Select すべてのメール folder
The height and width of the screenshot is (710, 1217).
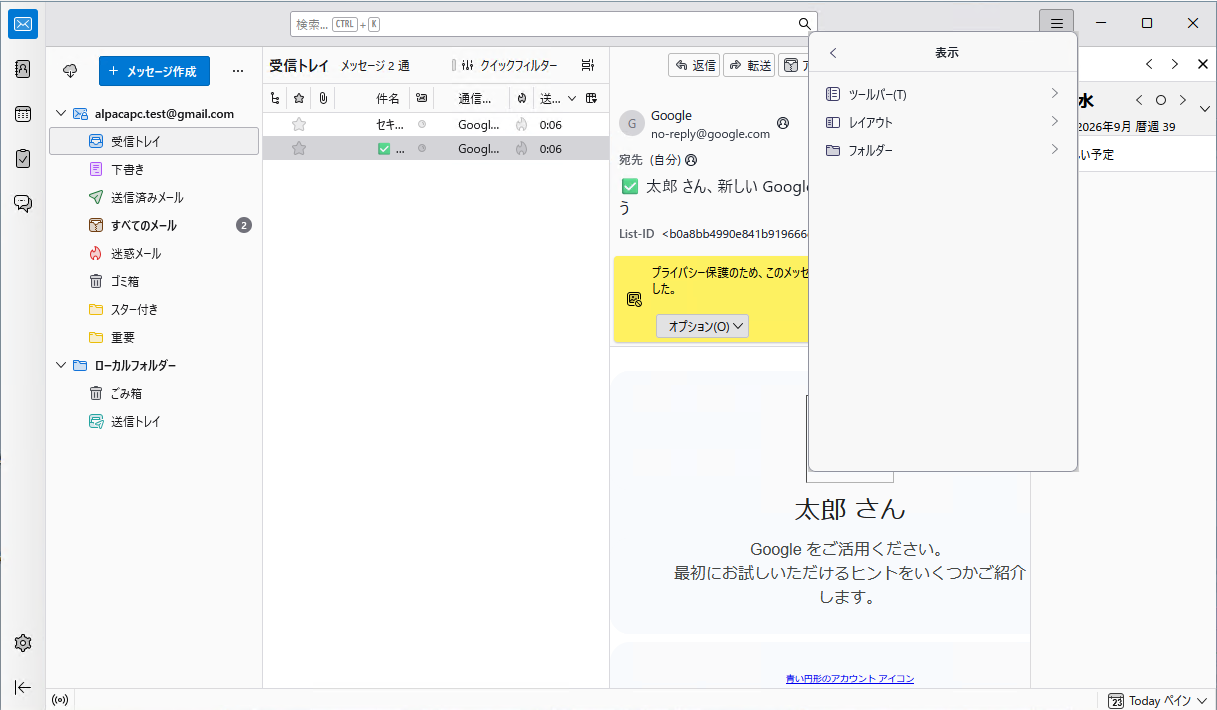pyautogui.click(x=154, y=225)
